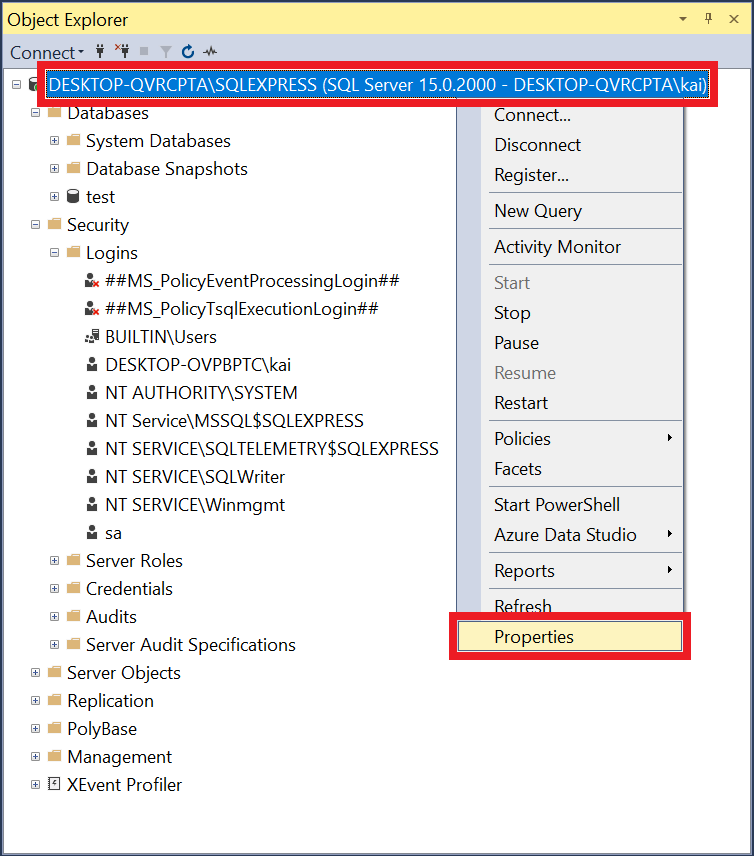Open the Reports submenu
This screenshot has width=754, height=856.
coord(569,570)
